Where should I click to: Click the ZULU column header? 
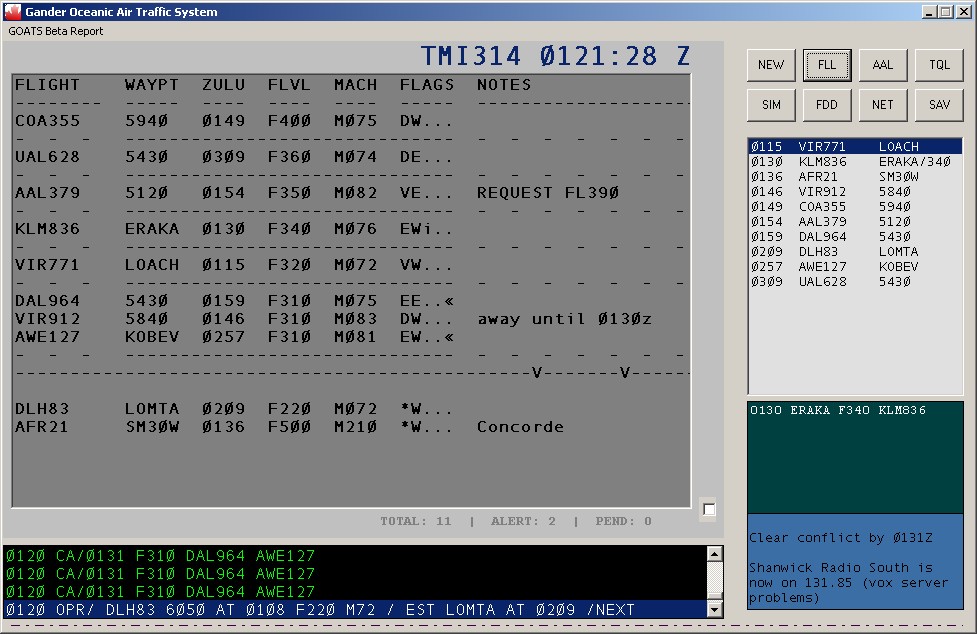[x=223, y=85]
